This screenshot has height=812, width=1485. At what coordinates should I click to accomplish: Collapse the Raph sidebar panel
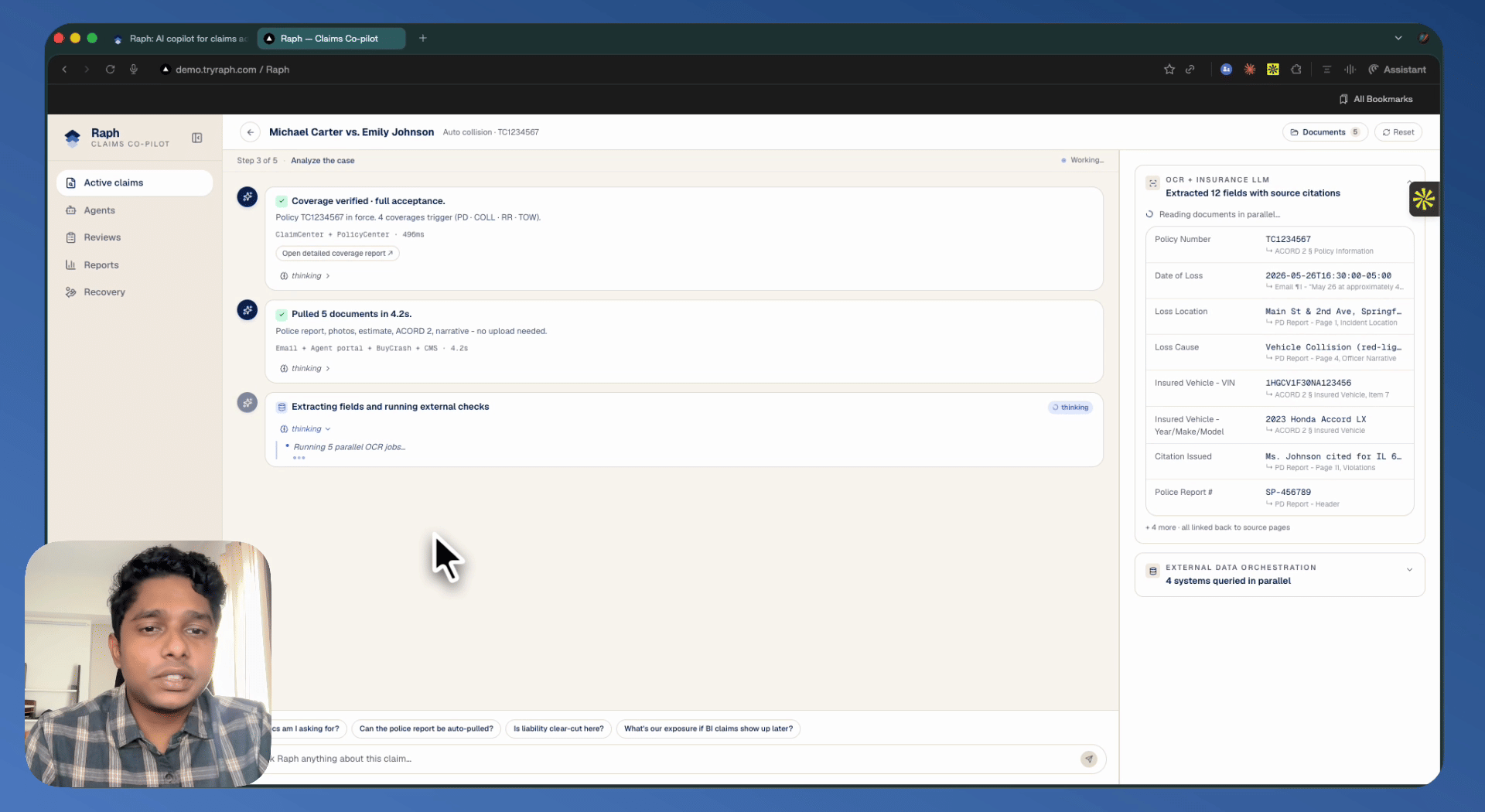coord(197,138)
